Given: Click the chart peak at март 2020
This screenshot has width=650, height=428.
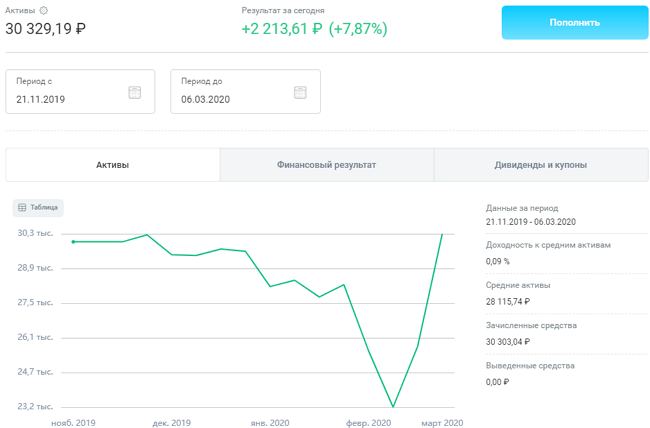Looking at the screenshot, I should pyautogui.click(x=442, y=234).
